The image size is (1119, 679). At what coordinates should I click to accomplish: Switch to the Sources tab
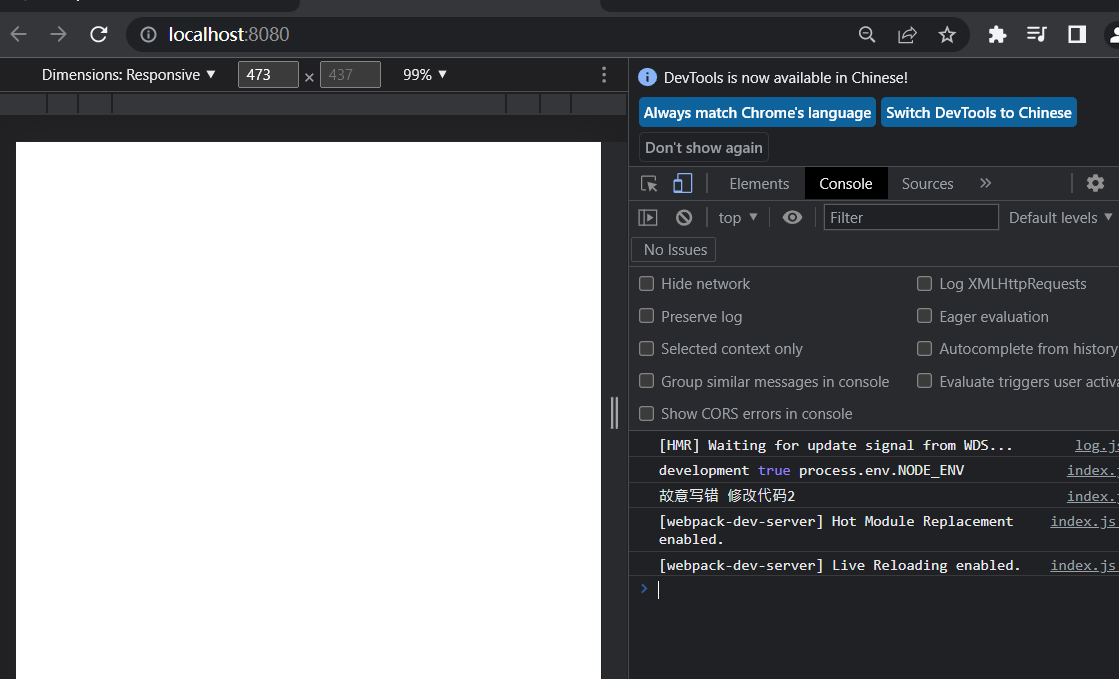click(927, 183)
